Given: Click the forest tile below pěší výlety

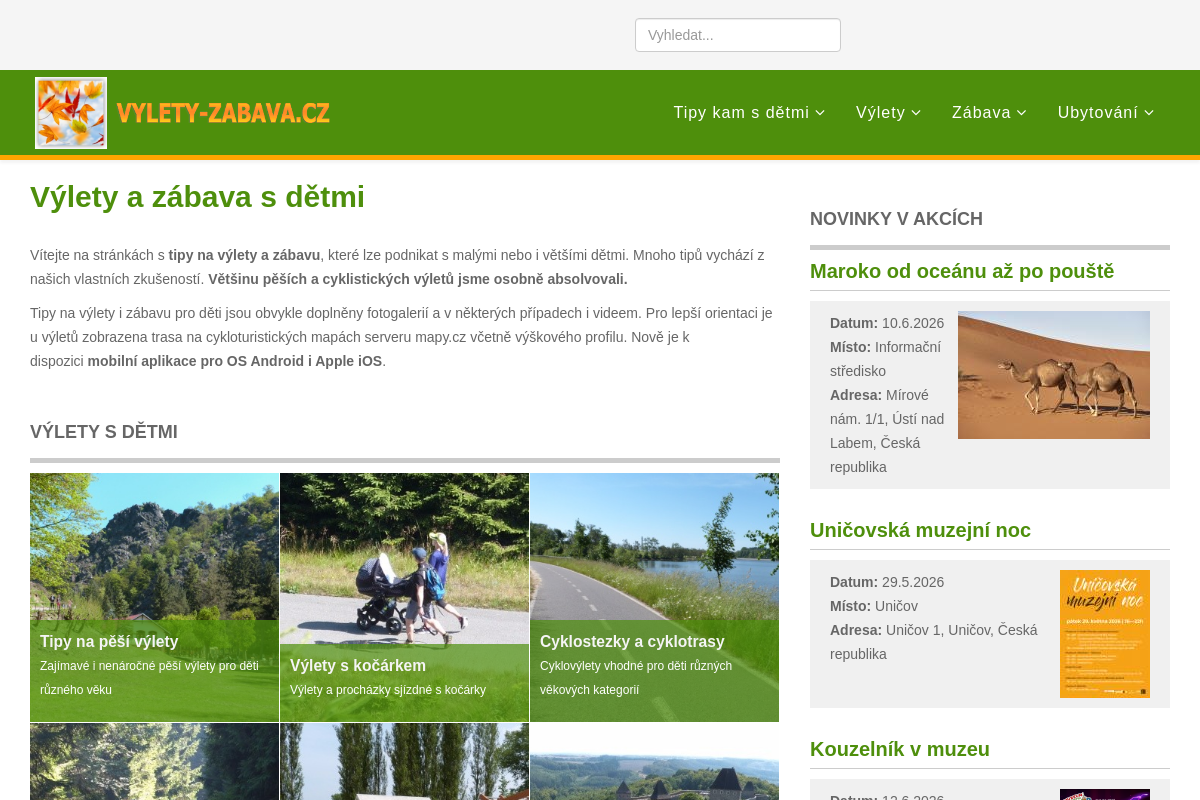Looking at the screenshot, I should coord(154,762).
